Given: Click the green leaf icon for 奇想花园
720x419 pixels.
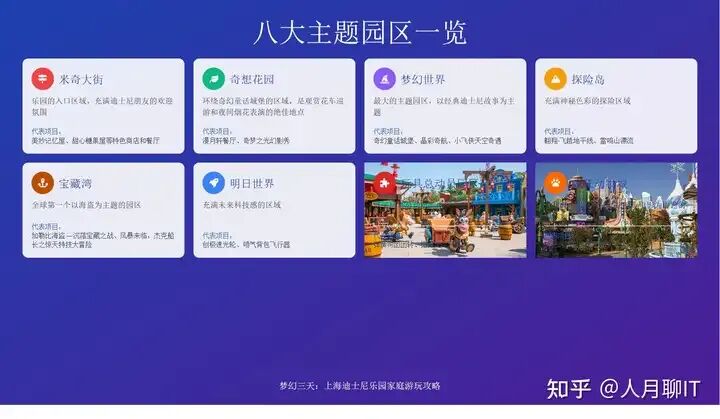Looking at the screenshot, I should tap(214, 79).
